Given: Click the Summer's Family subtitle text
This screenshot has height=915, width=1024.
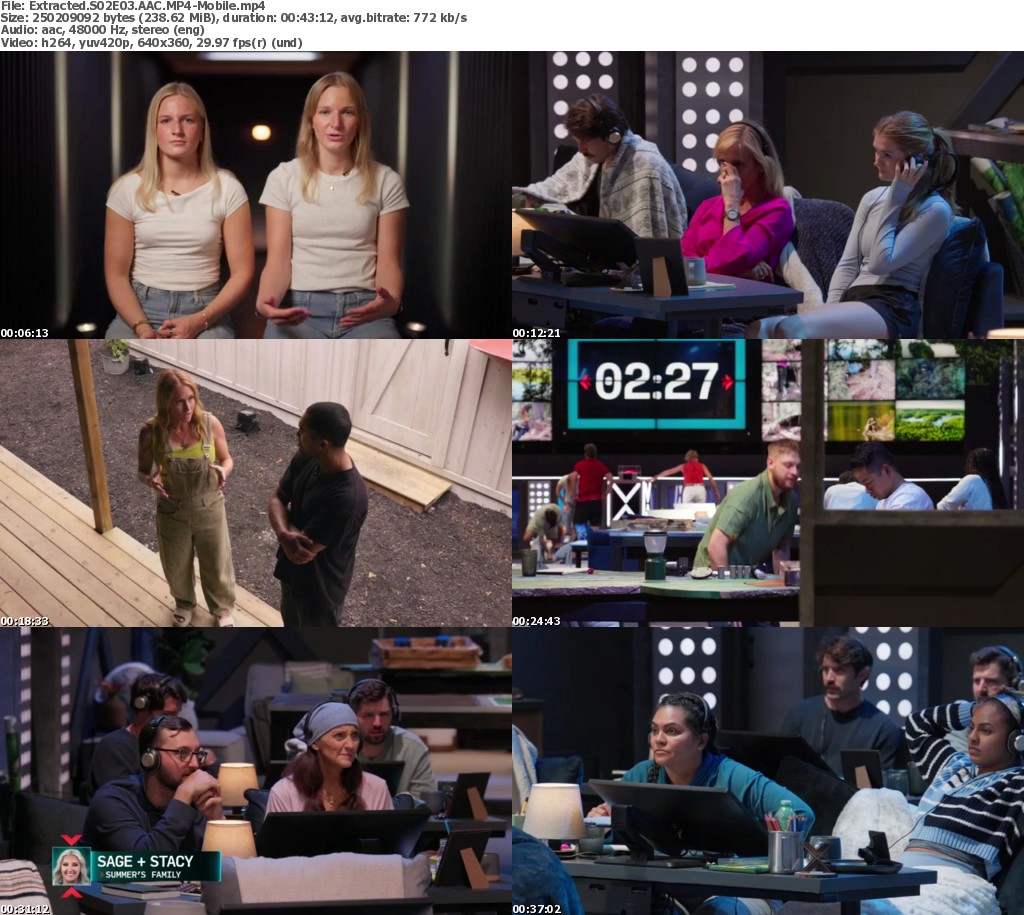Looking at the screenshot, I should [x=138, y=876].
